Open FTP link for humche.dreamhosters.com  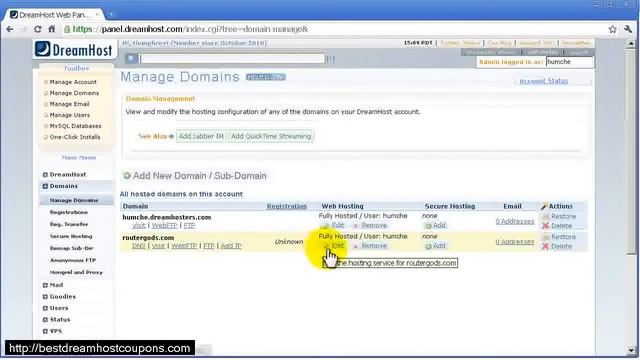coord(189,226)
